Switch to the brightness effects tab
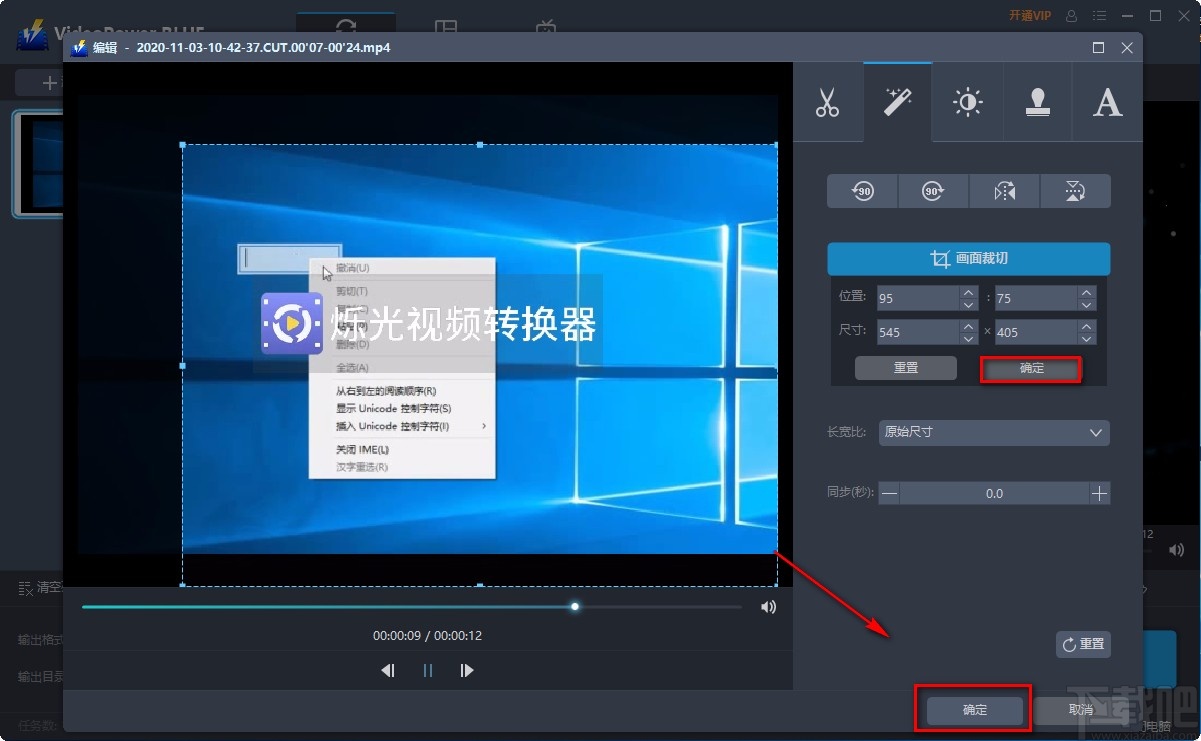This screenshot has height=741, width=1201. pyautogui.click(x=967, y=103)
